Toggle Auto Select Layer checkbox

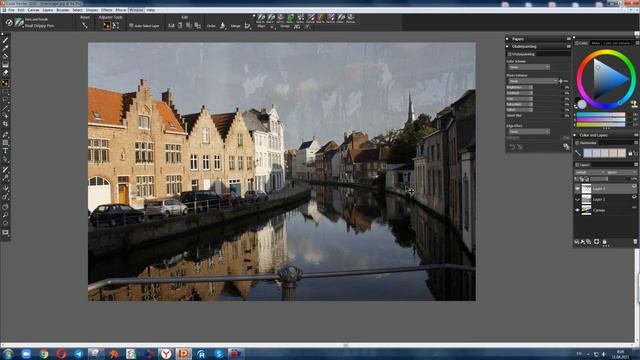point(131,26)
